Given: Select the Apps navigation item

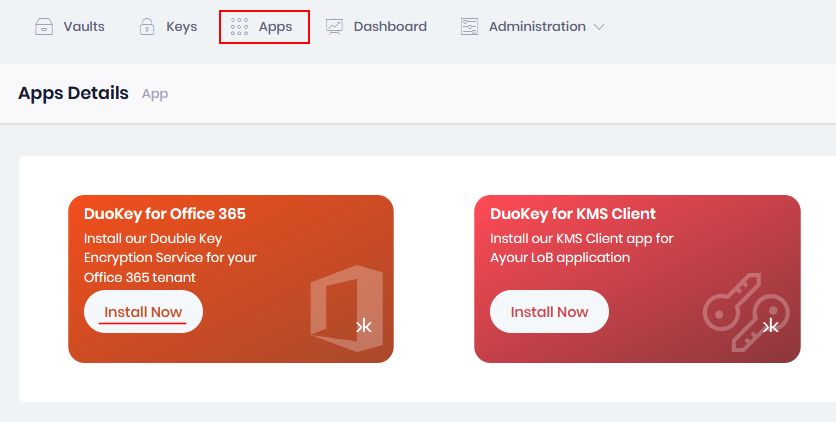Looking at the screenshot, I should point(264,27).
